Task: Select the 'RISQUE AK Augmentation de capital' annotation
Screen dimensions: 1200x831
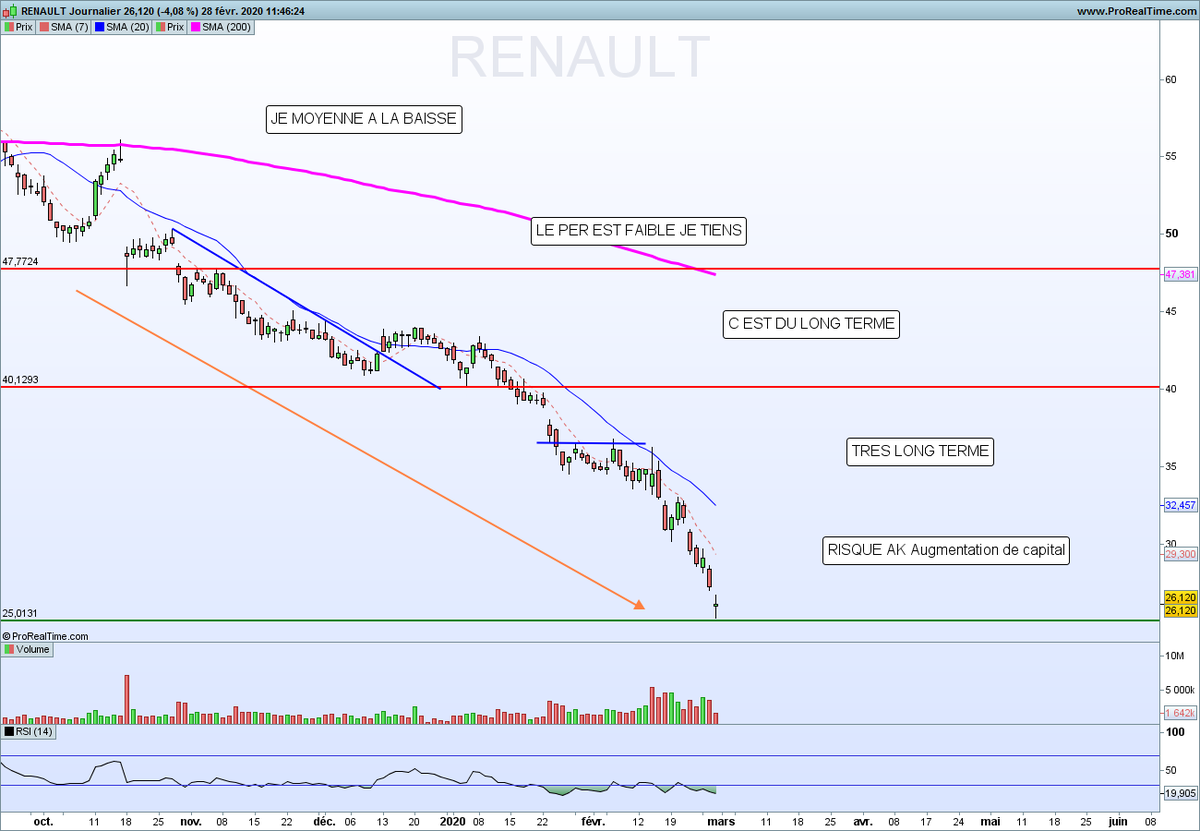Action: click(946, 550)
